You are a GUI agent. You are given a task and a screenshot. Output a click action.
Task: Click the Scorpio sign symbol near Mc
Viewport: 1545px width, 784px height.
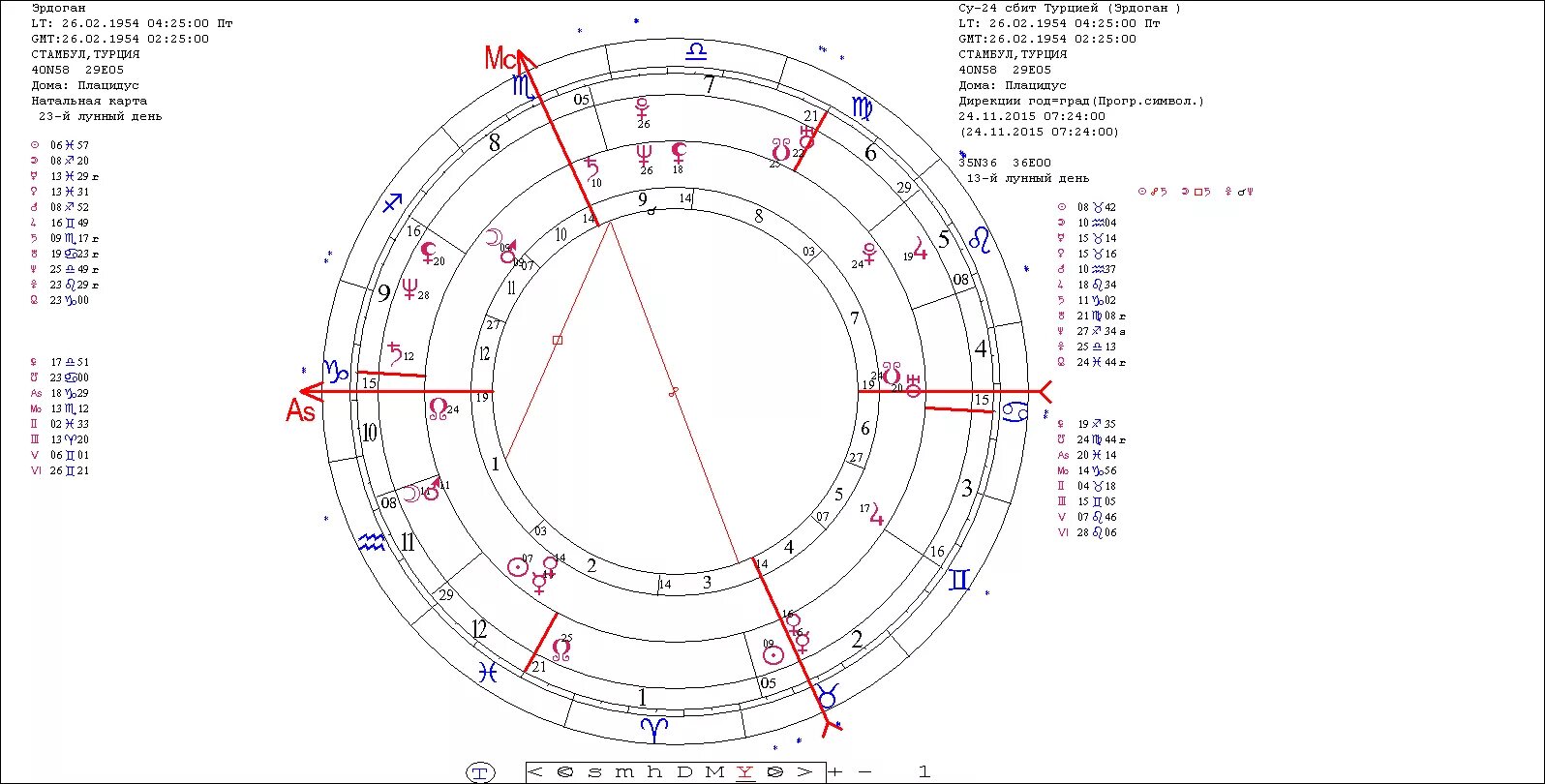pyautogui.click(x=524, y=87)
